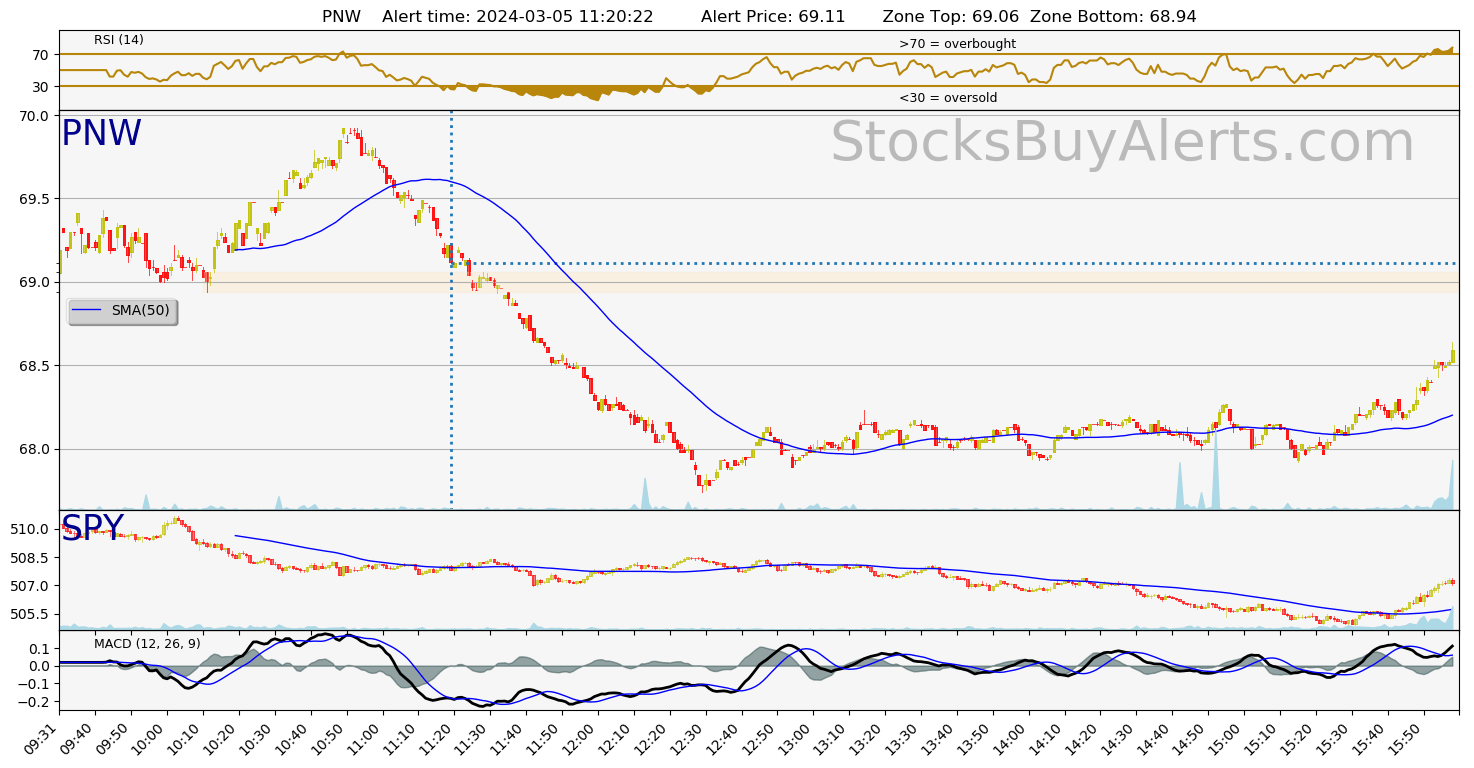
Task: Select the 'MACD (12, 26, 9)' label
Action: click(x=147, y=644)
